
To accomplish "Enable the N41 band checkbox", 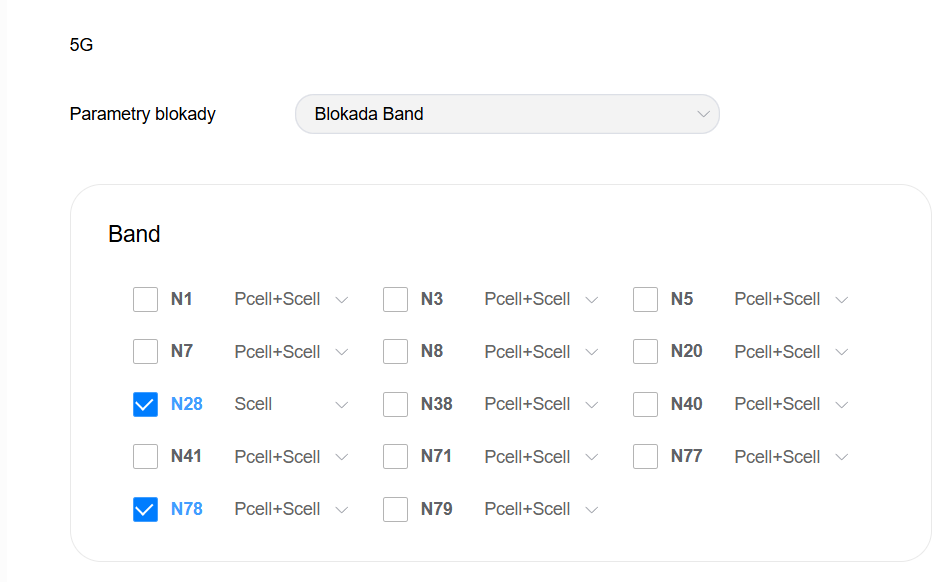I will click(146, 457).
